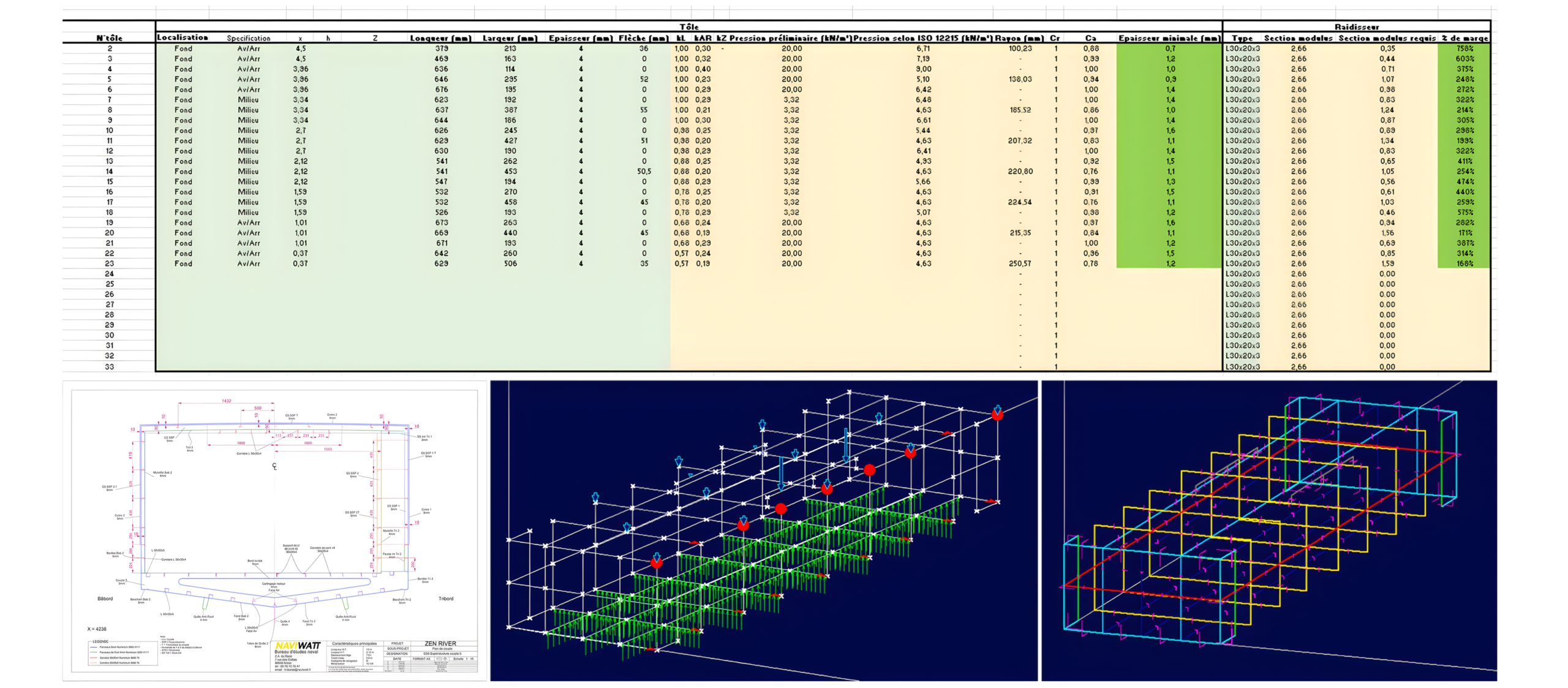
Task: Select the 758% margin cell
Action: [1464, 48]
